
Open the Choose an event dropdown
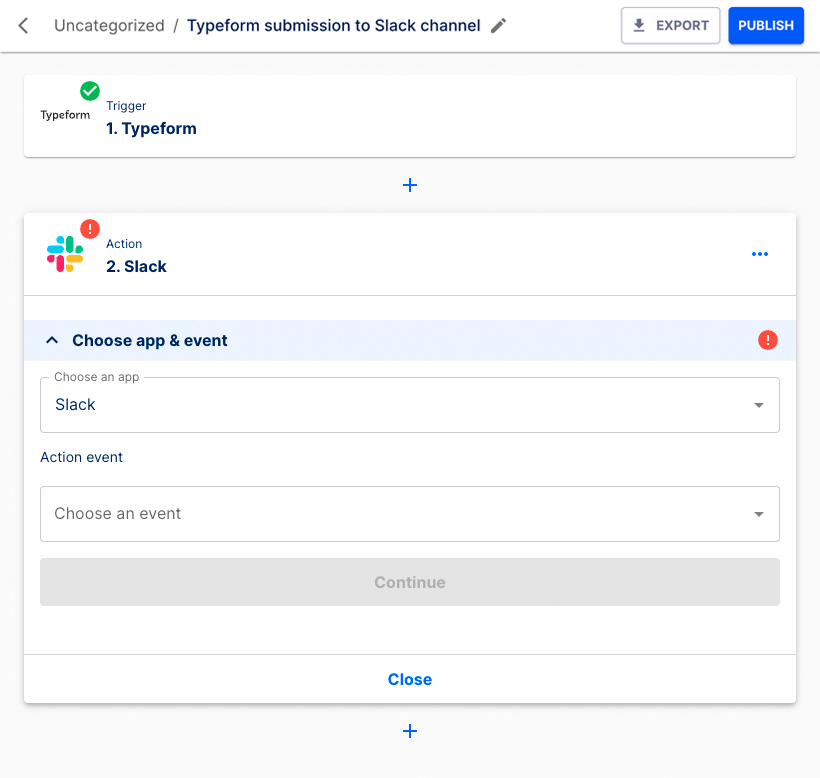(x=410, y=513)
